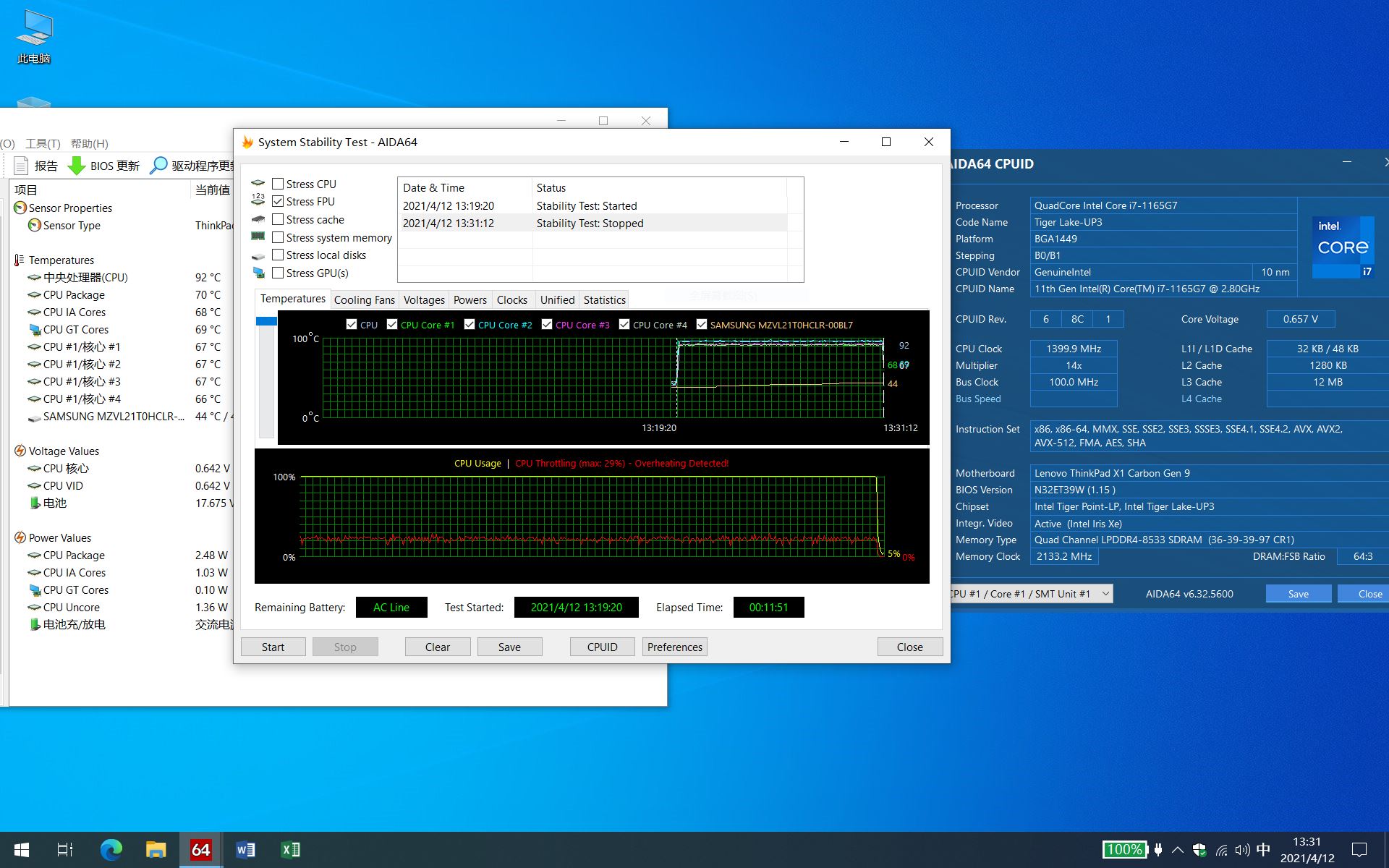Image resolution: width=1389 pixels, height=868 pixels.
Task: Open Word from the taskbar
Action: [x=245, y=850]
